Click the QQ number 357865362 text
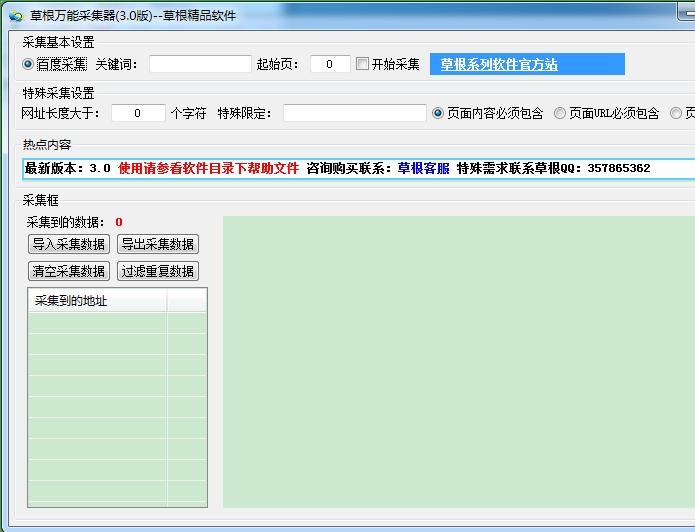Image resolution: width=695 pixels, height=532 pixels. click(x=619, y=168)
